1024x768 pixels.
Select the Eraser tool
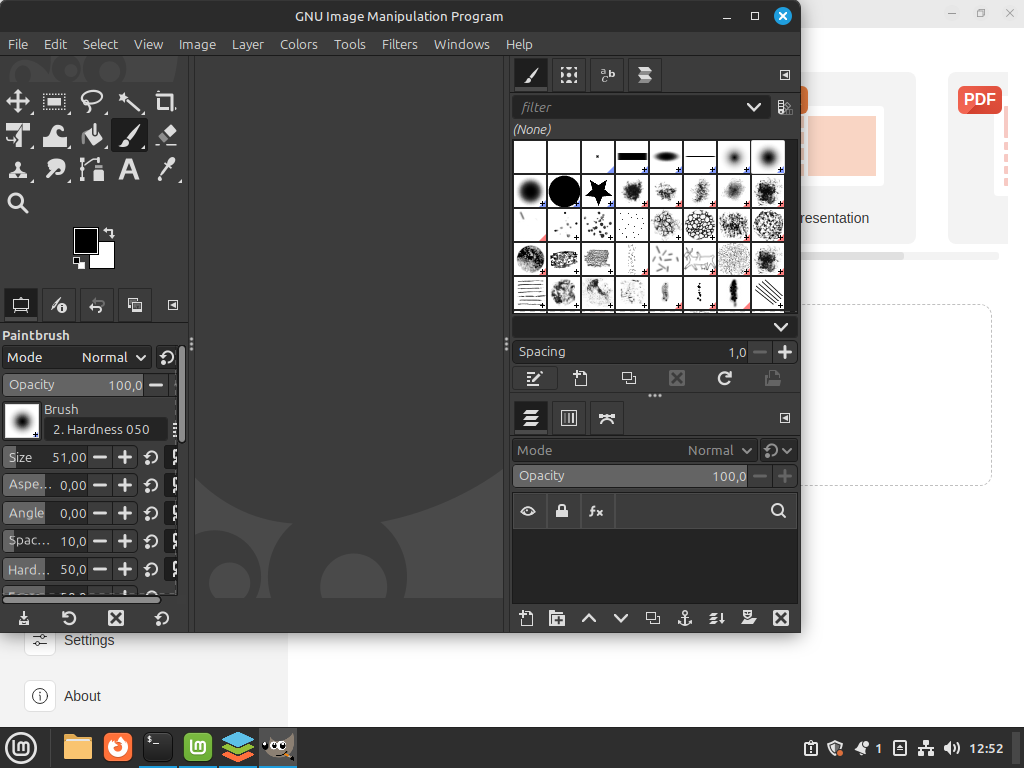coord(166,135)
